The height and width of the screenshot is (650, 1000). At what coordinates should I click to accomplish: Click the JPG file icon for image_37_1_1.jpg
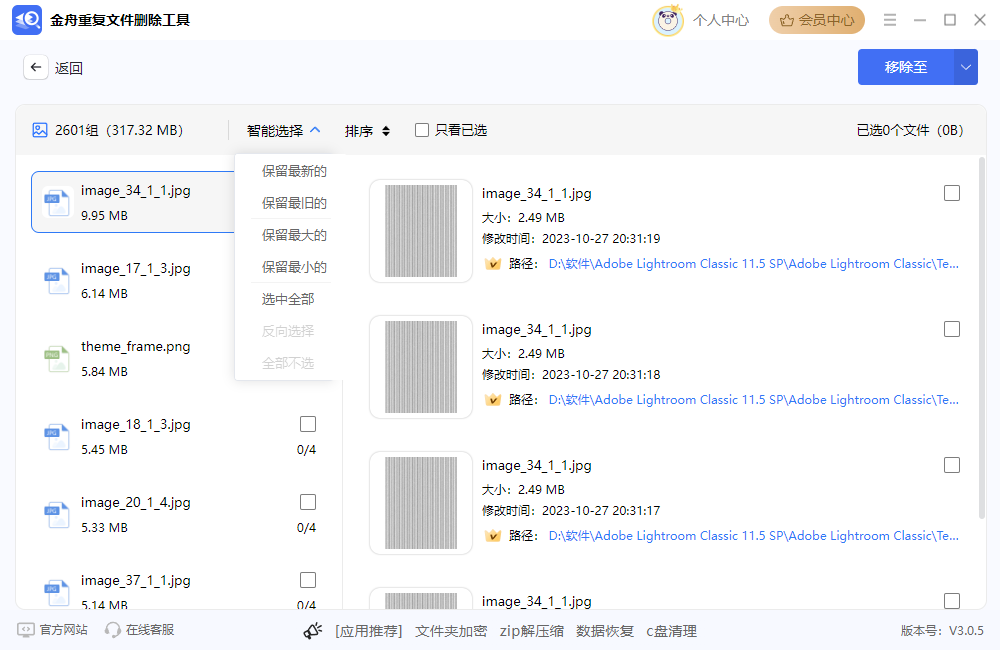tap(57, 593)
